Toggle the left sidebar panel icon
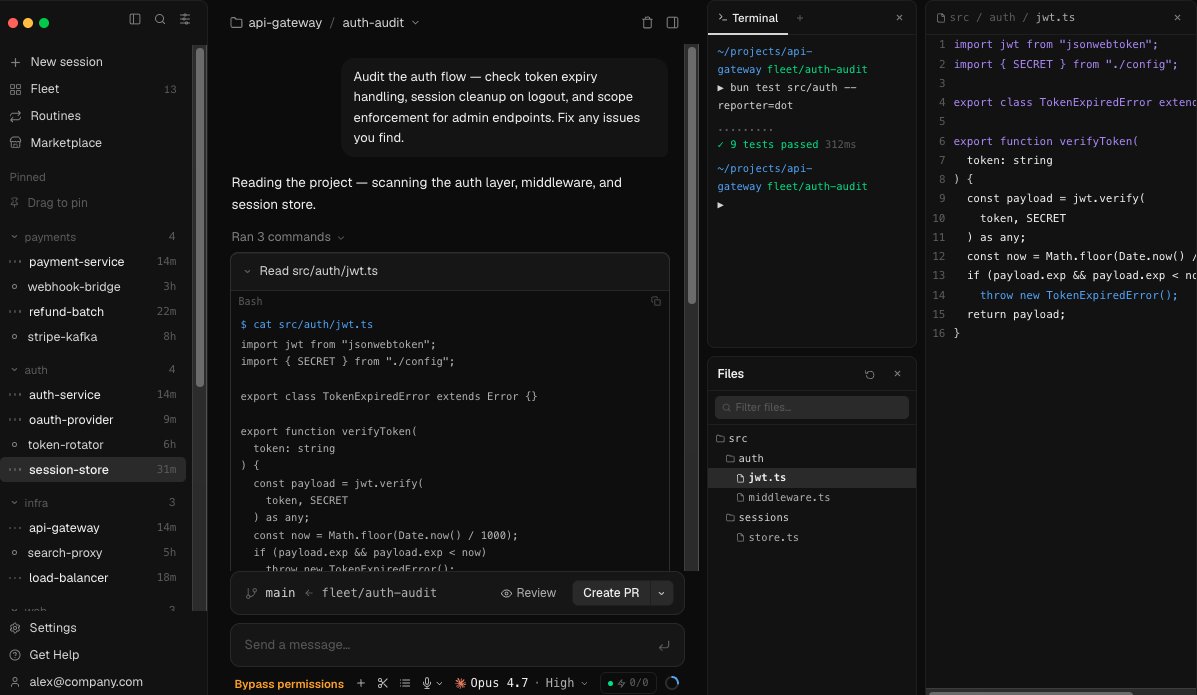Image resolution: width=1197 pixels, height=695 pixels. tap(135, 19)
